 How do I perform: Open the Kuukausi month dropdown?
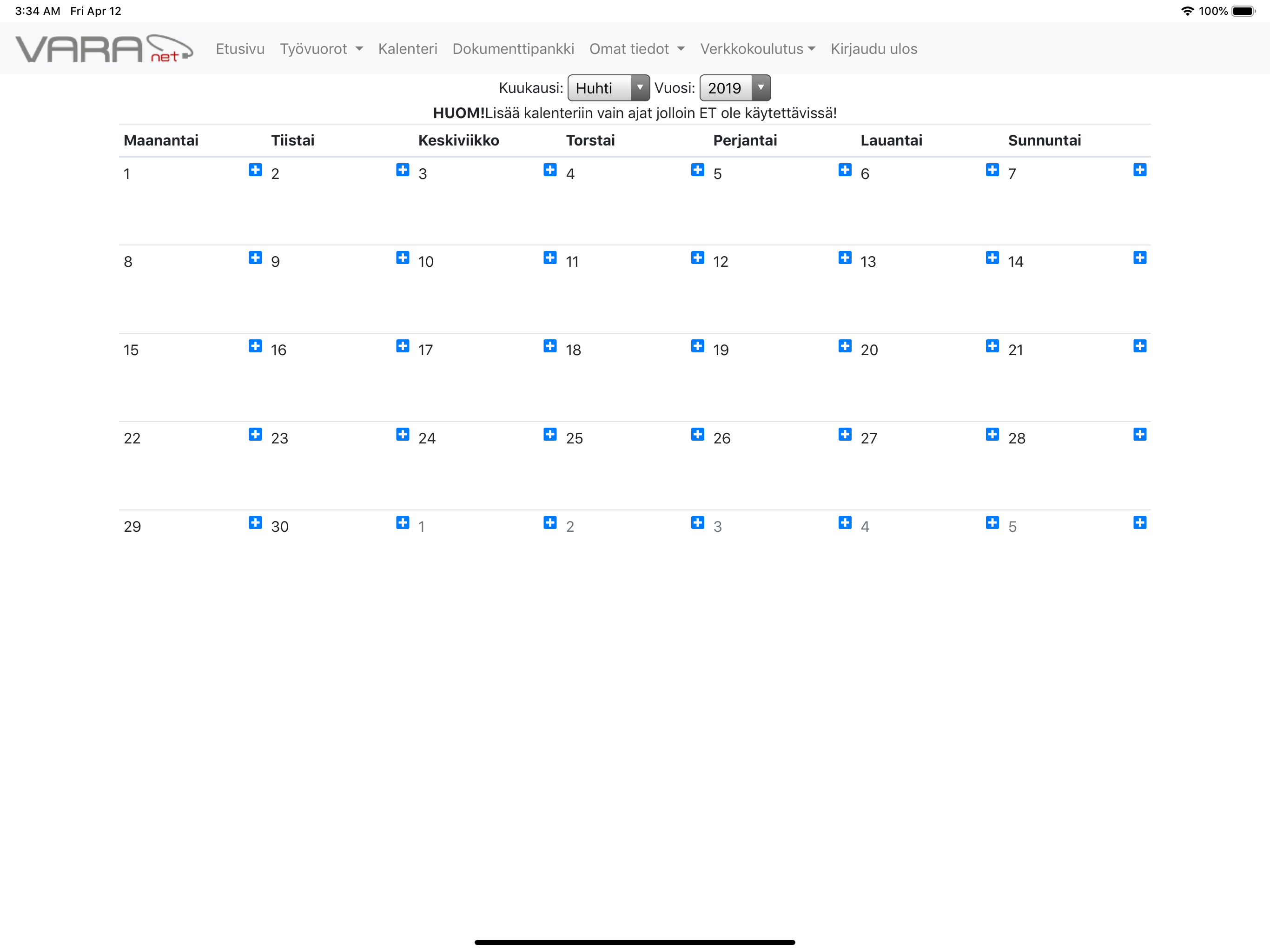(609, 88)
